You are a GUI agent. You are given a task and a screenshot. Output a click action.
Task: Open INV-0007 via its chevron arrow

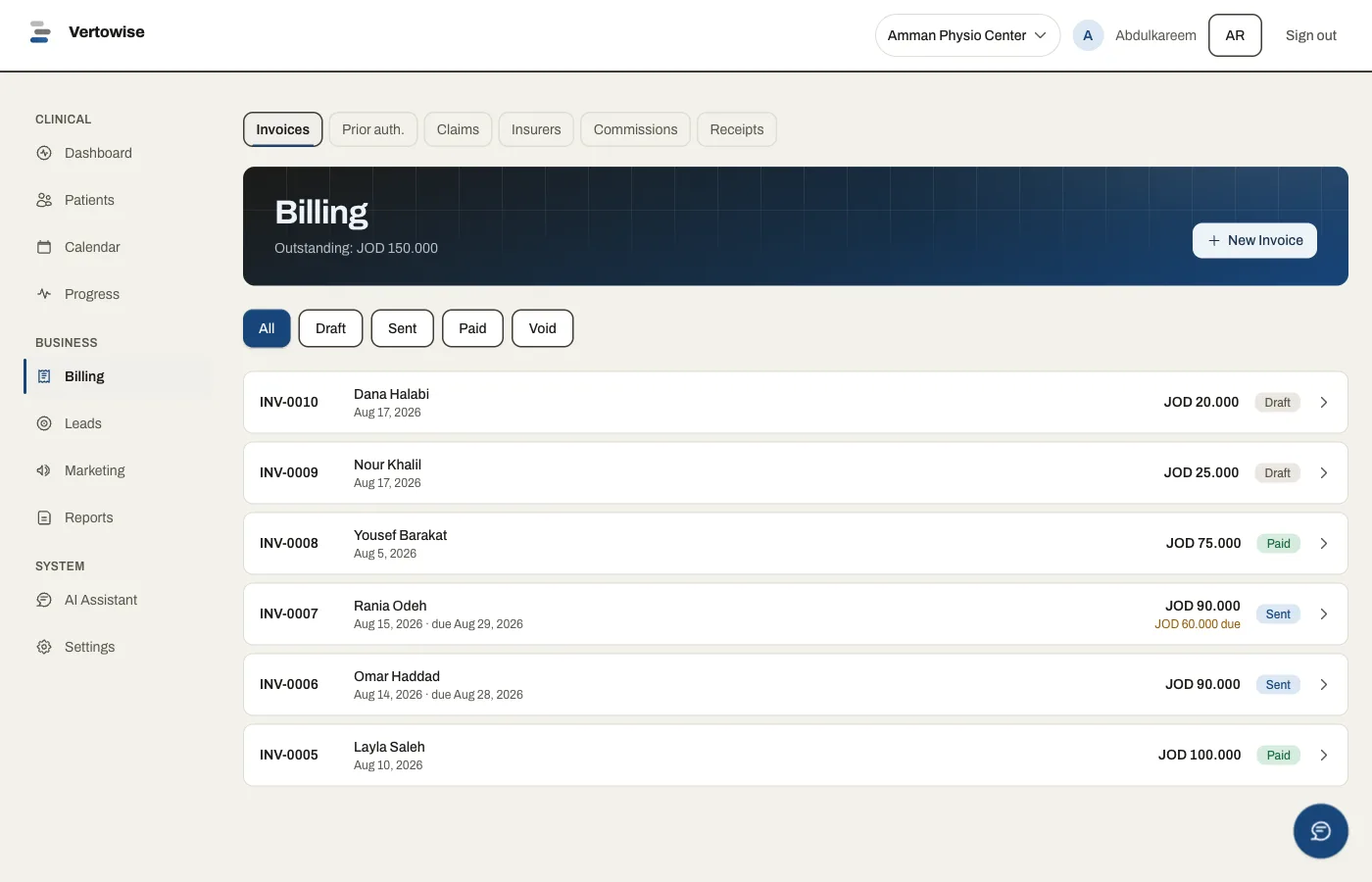(1324, 614)
